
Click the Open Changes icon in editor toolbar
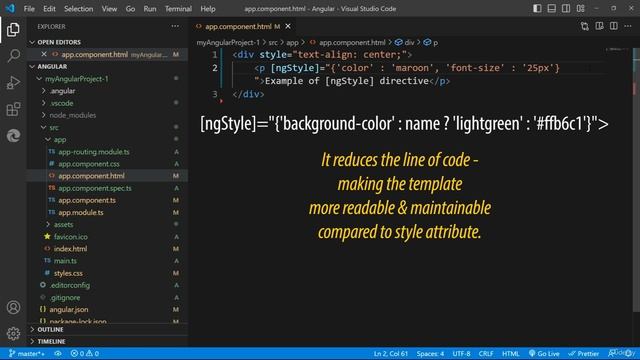pos(584,27)
